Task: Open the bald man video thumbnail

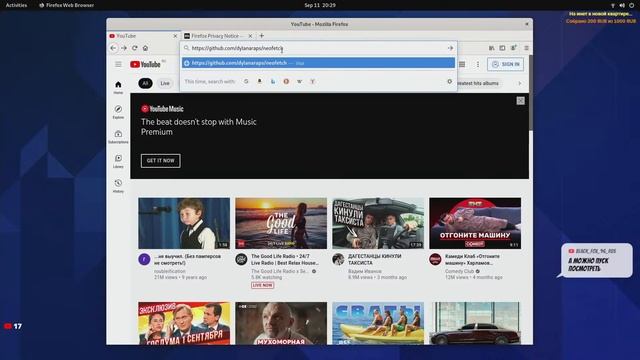Action: (x=281, y=323)
